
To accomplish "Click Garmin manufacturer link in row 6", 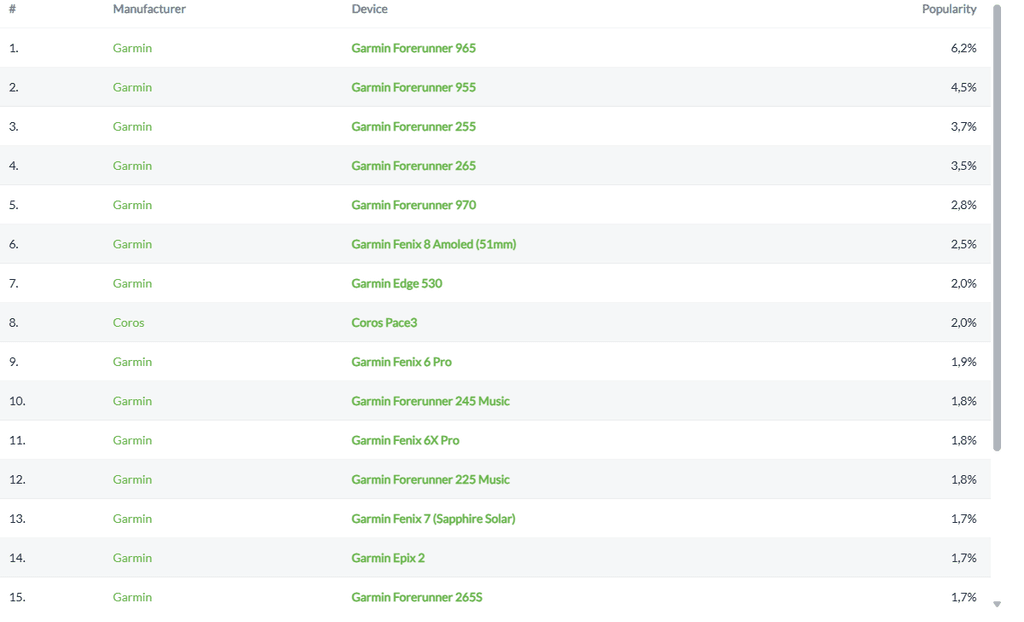I will tap(132, 244).
